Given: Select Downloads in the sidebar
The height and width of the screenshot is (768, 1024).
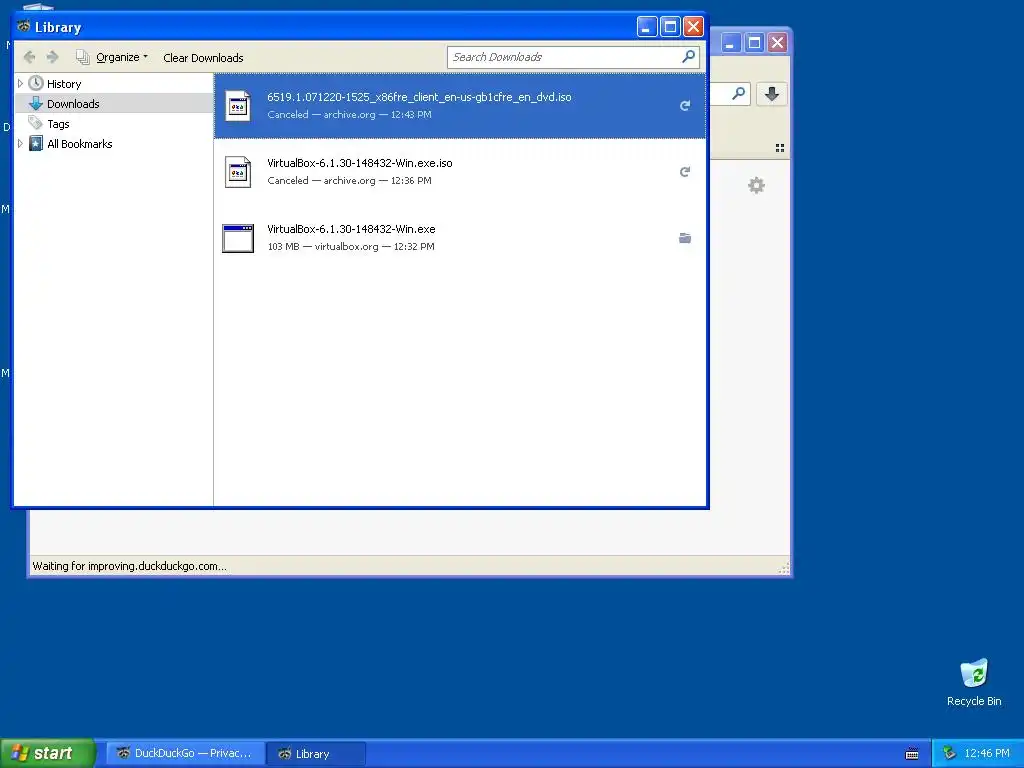Looking at the screenshot, I should (73, 104).
